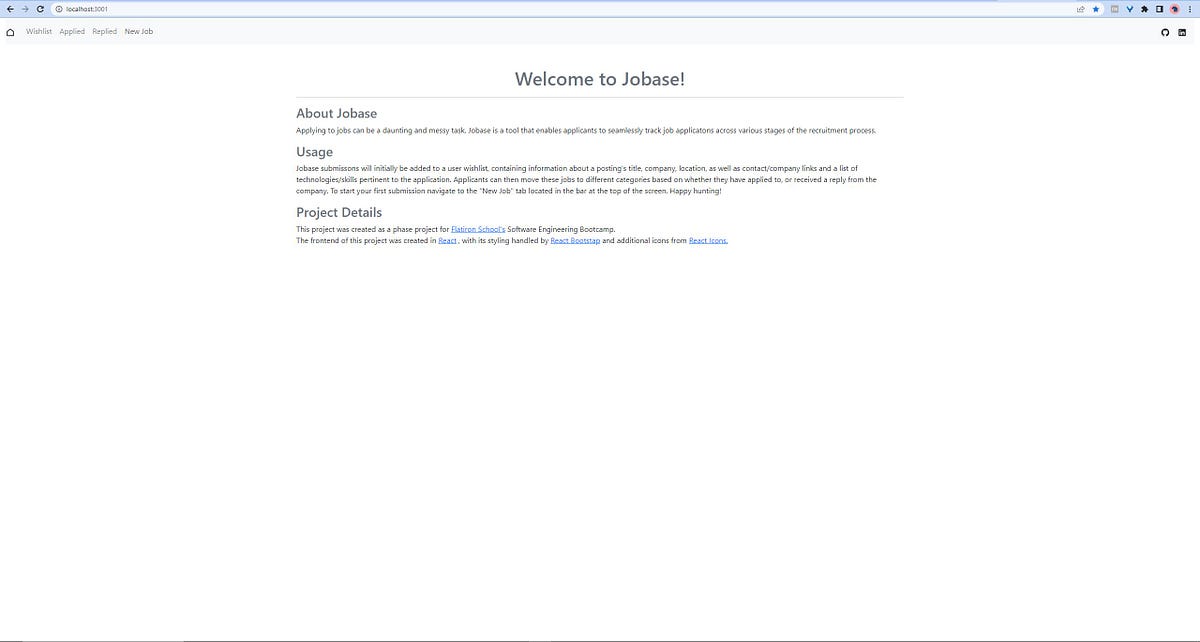Follow the React Icons link

(x=707, y=240)
